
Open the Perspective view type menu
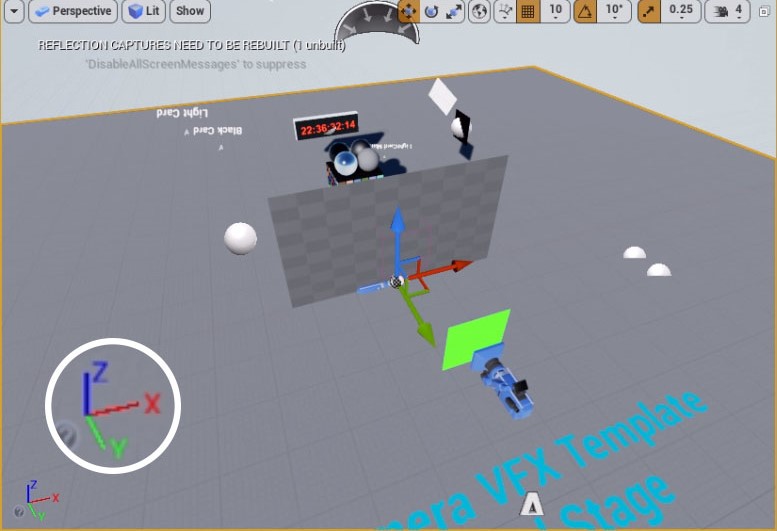(73, 11)
